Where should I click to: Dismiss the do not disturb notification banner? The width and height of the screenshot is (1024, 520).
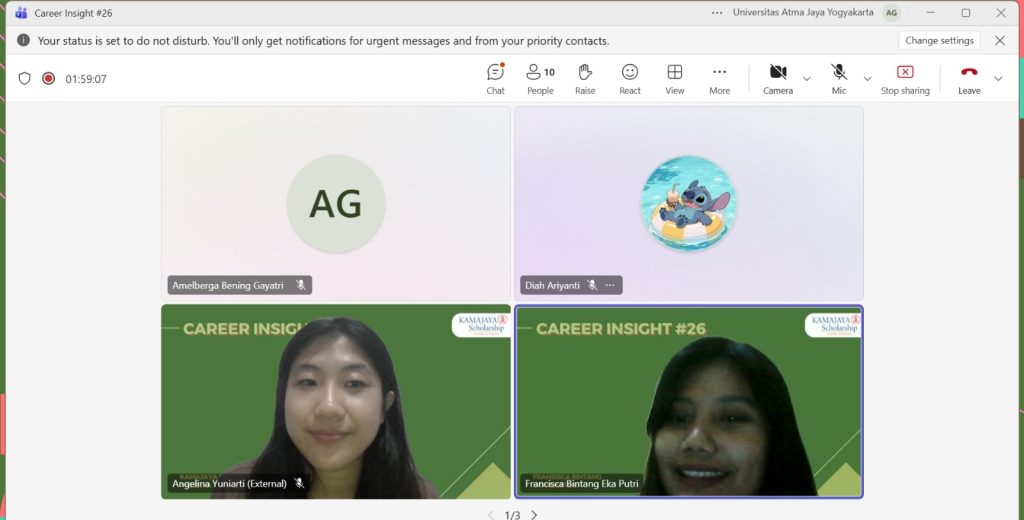click(999, 41)
